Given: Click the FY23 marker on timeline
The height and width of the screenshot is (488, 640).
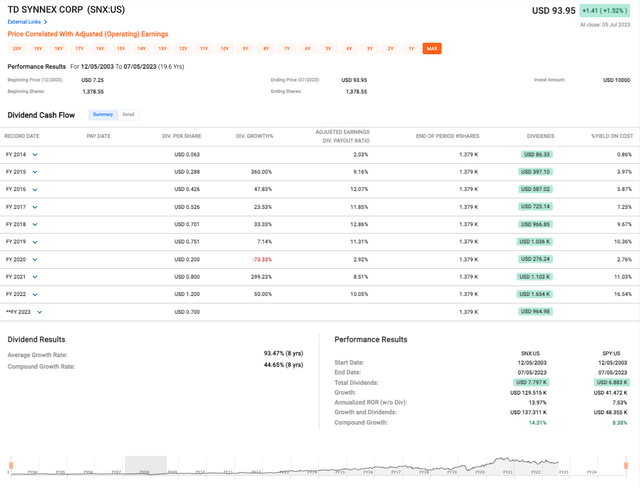Looking at the screenshot, I should click(563, 472).
